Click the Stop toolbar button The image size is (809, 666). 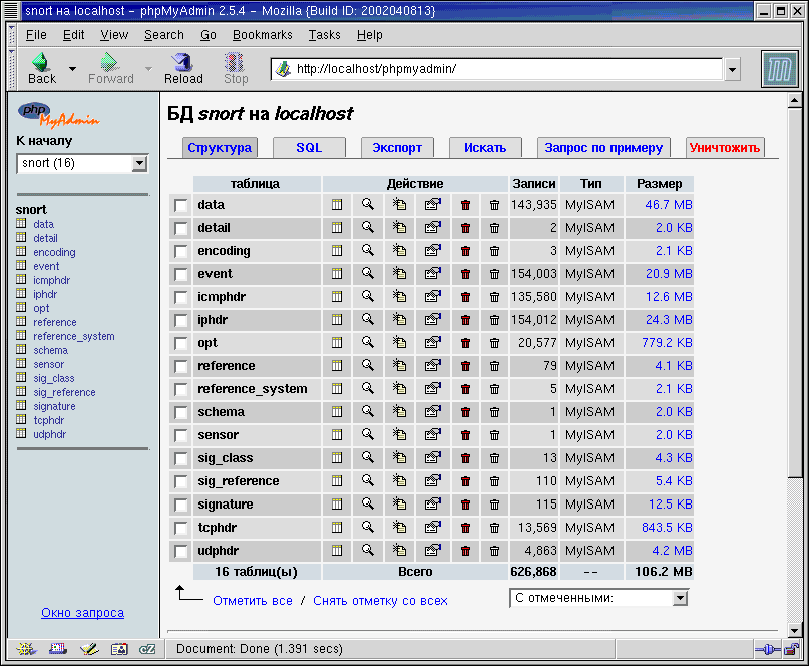(236, 69)
